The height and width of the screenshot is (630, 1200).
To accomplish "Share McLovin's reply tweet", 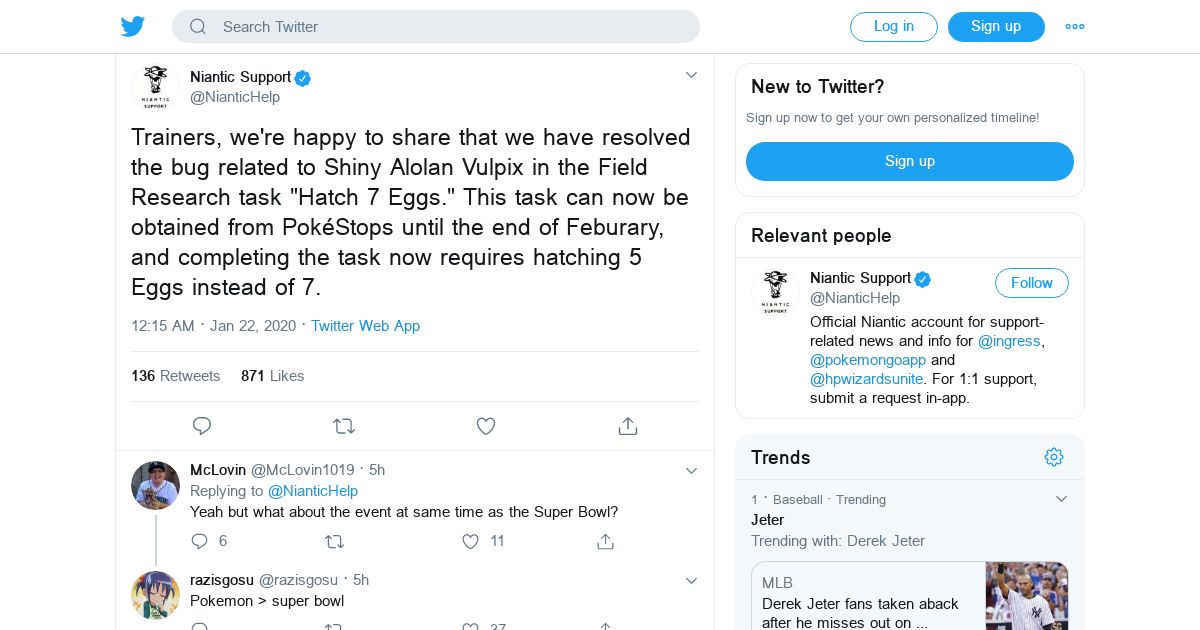I will click(x=605, y=541).
